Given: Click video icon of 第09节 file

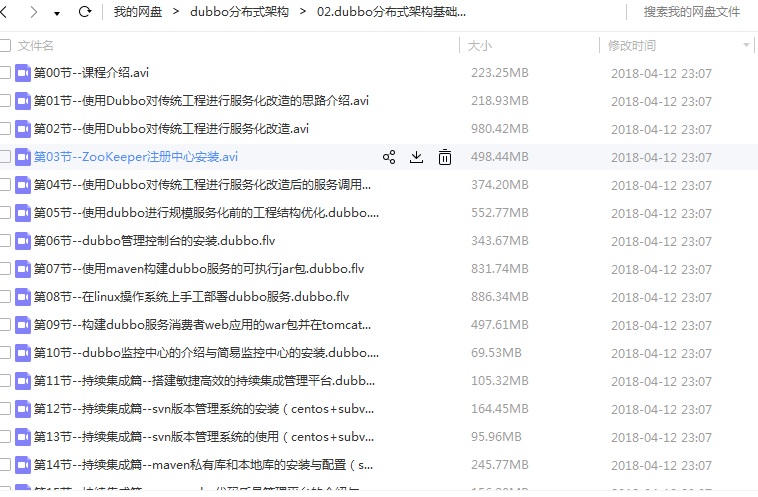Looking at the screenshot, I should click(23, 325).
